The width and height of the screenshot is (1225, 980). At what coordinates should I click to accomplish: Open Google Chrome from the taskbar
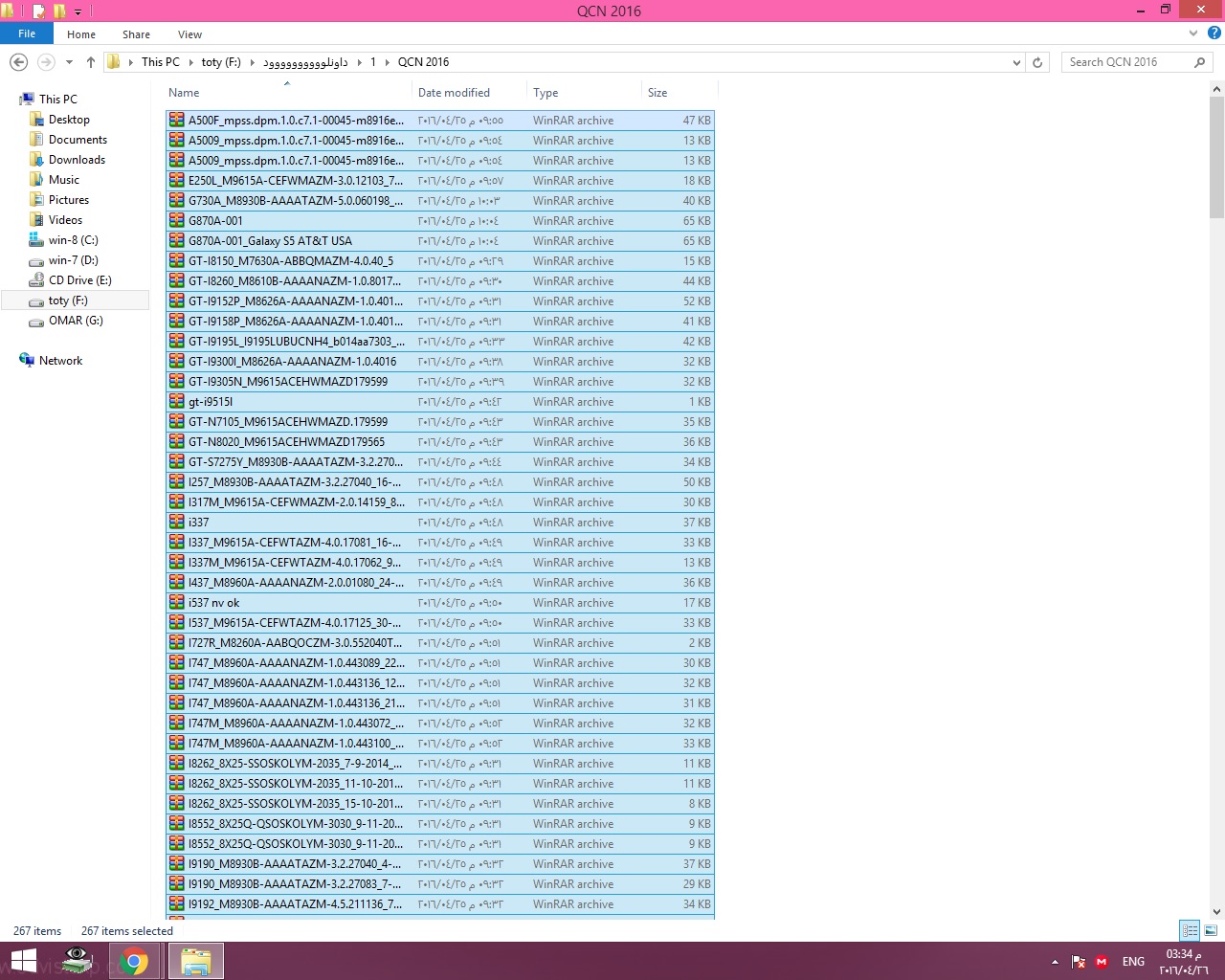click(x=134, y=961)
